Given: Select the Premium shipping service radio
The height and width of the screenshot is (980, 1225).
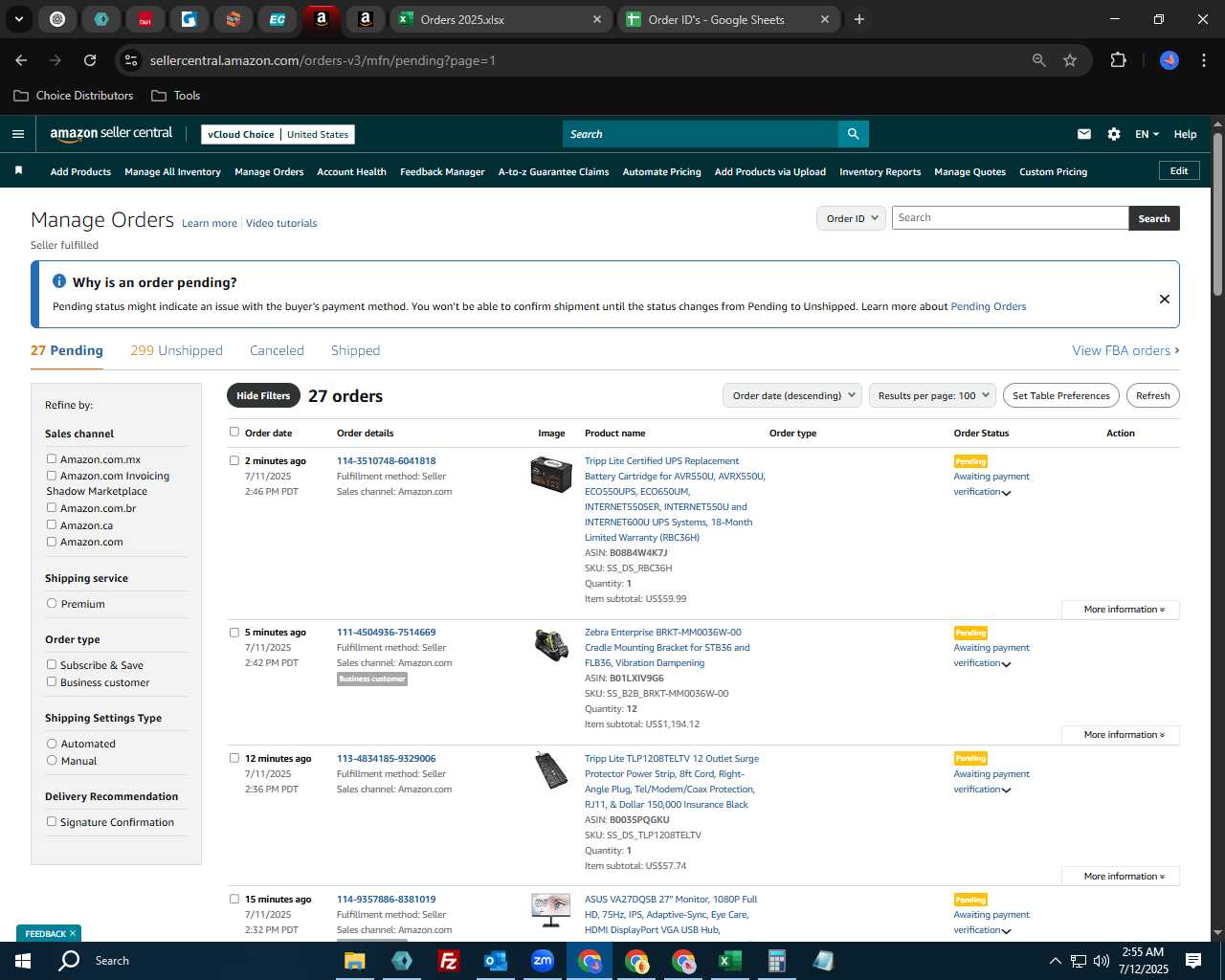Looking at the screenshot, I should click(x=52, y=603).
